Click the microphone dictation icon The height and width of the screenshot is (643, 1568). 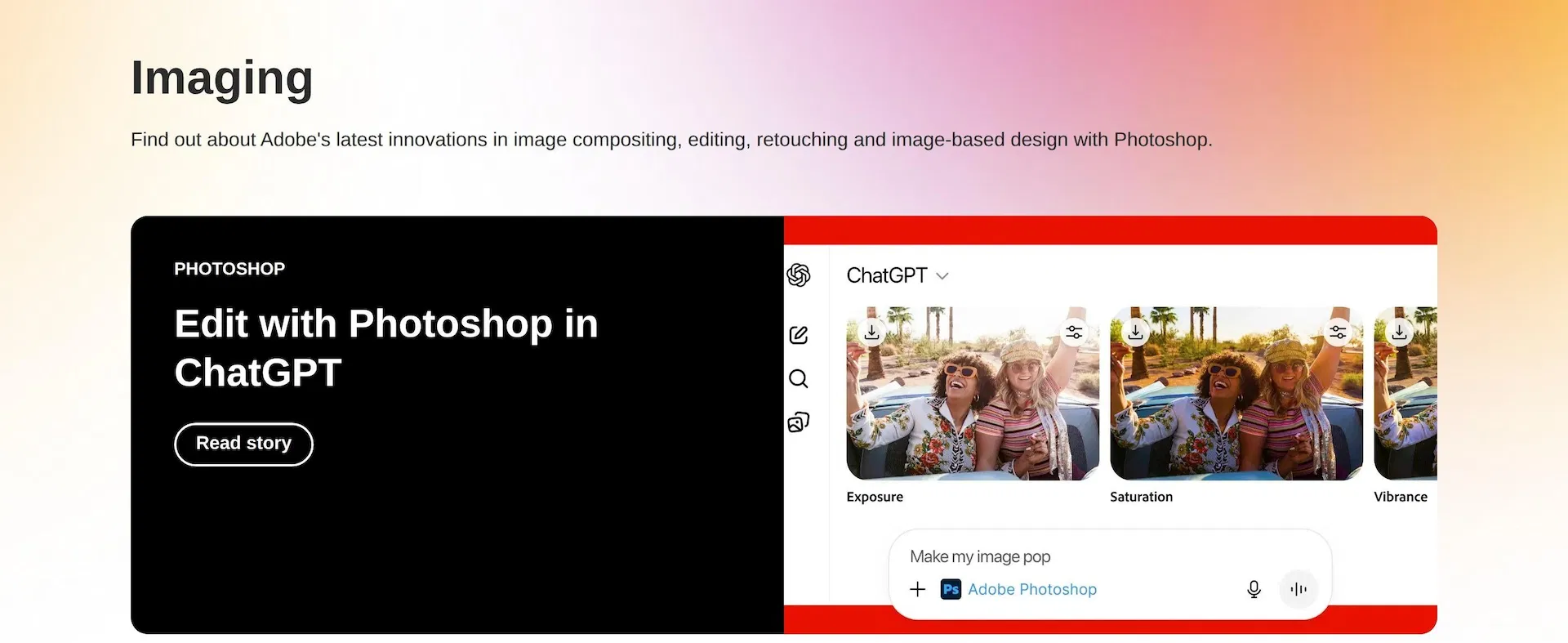tap(1254, 589)
